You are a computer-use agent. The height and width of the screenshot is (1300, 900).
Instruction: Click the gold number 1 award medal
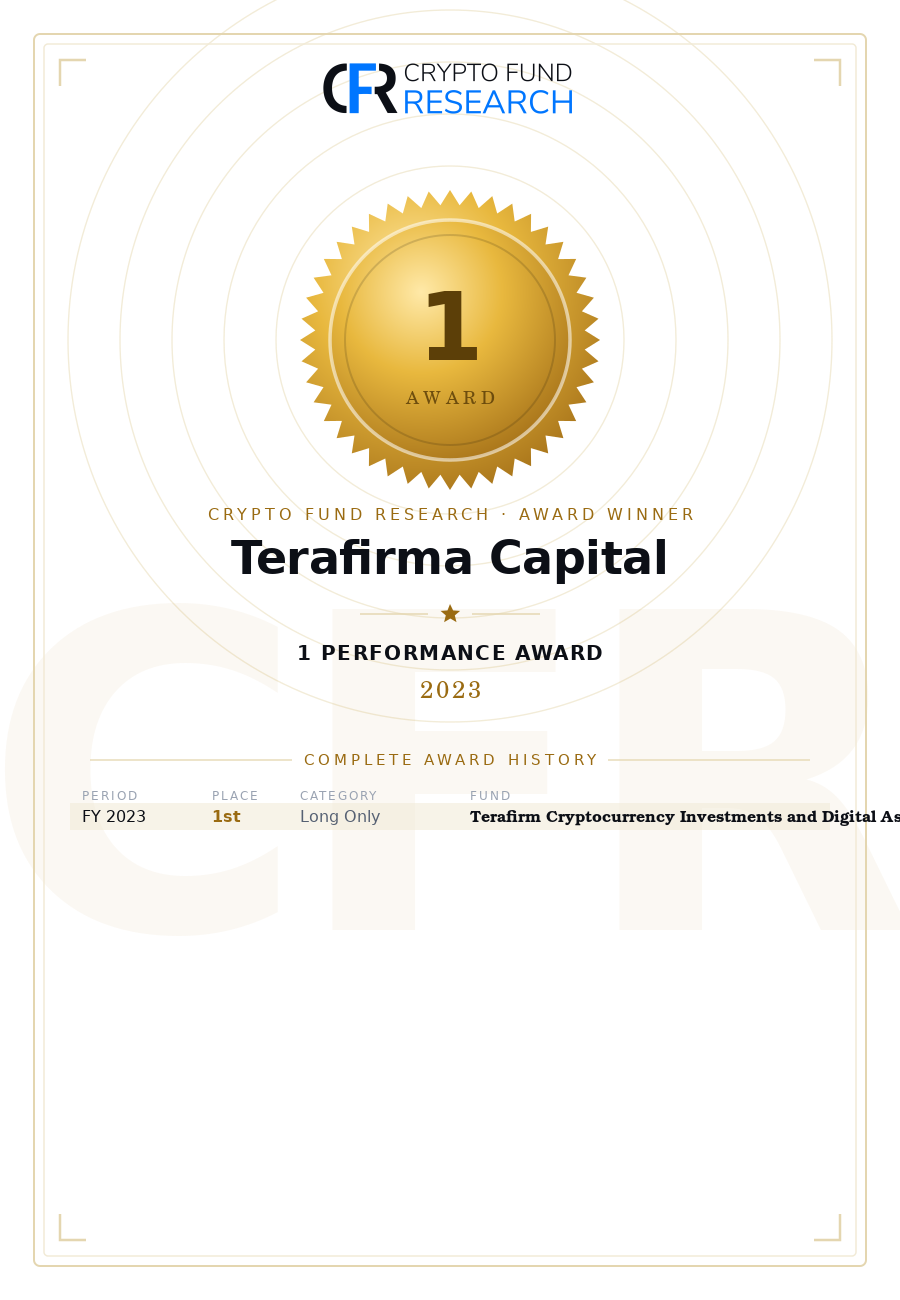coord(450,340)
